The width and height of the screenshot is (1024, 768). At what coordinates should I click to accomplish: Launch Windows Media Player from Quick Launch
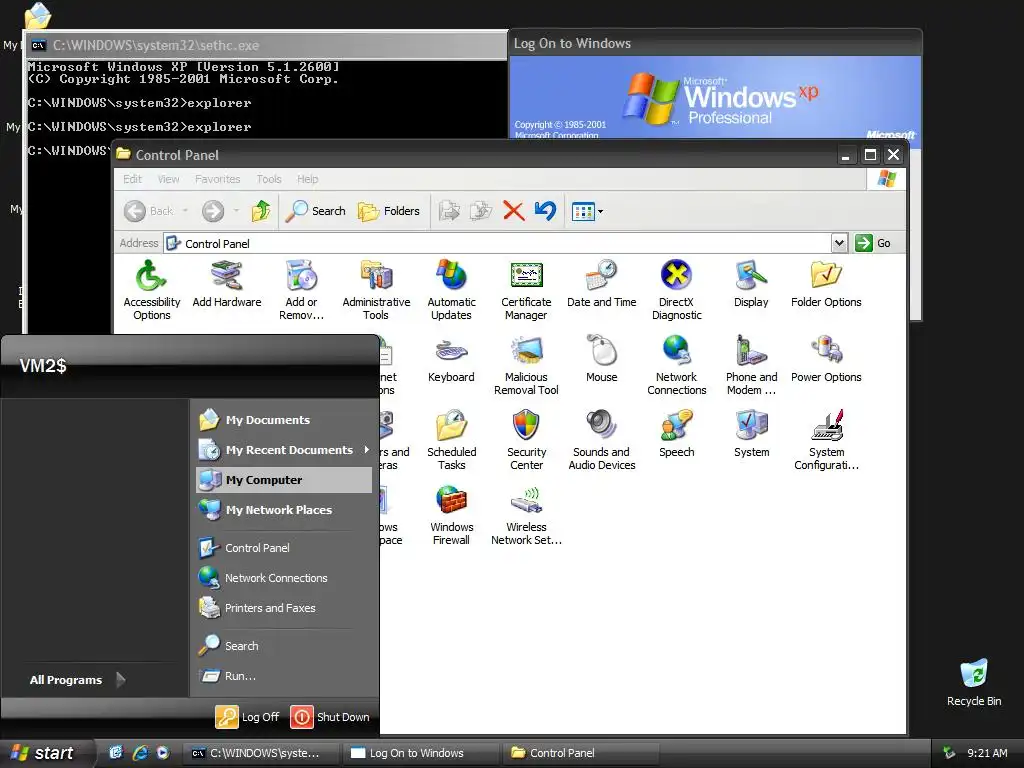[163, 753]
